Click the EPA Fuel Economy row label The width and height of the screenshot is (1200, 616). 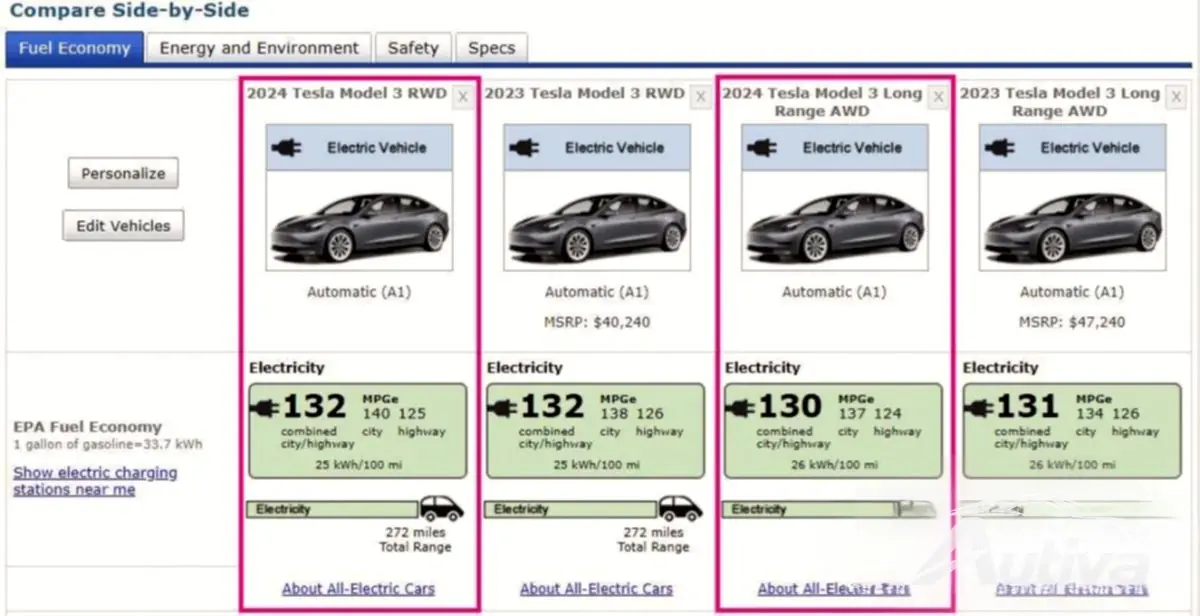pos(87,427)
